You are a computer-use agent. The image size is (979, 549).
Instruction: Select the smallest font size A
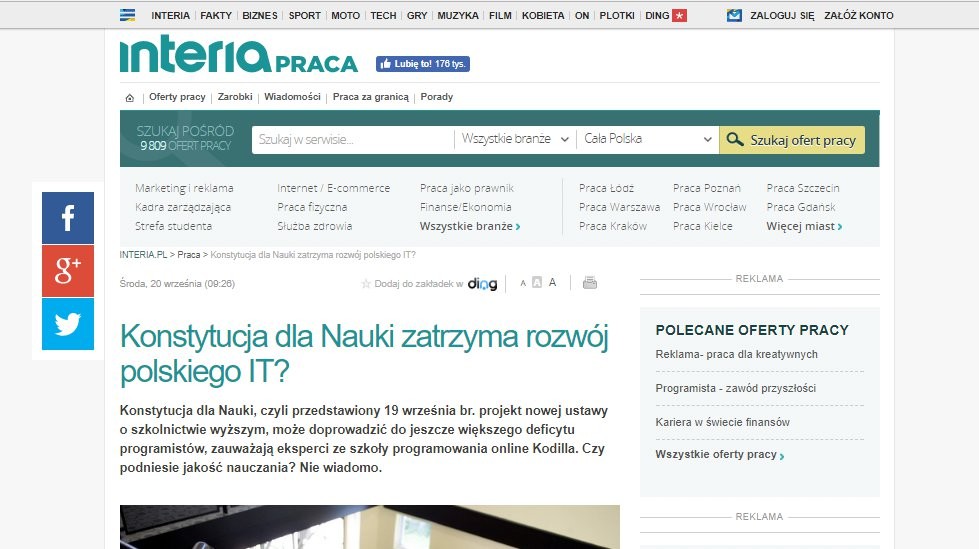point(523,284)
